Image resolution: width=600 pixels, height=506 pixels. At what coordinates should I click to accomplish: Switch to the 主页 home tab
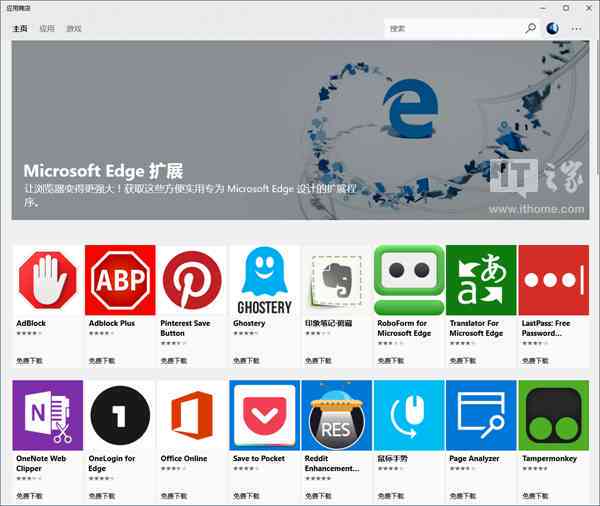point(20,28)
